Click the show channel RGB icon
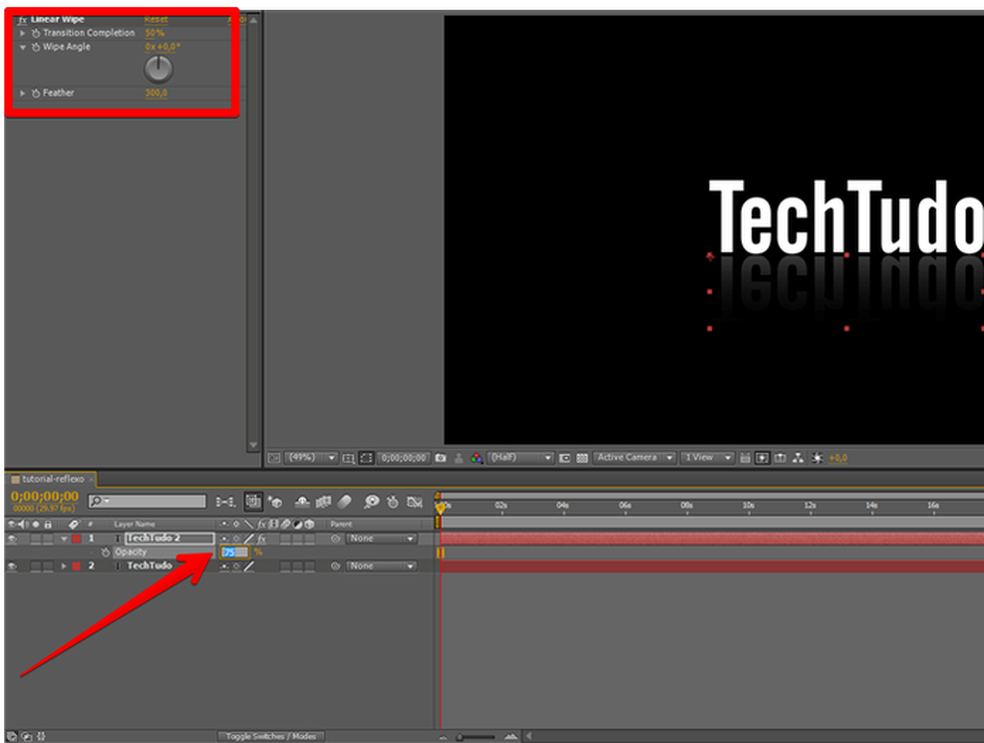The height and width of the screenshot is (743, 984). click(x=476, y=458)
